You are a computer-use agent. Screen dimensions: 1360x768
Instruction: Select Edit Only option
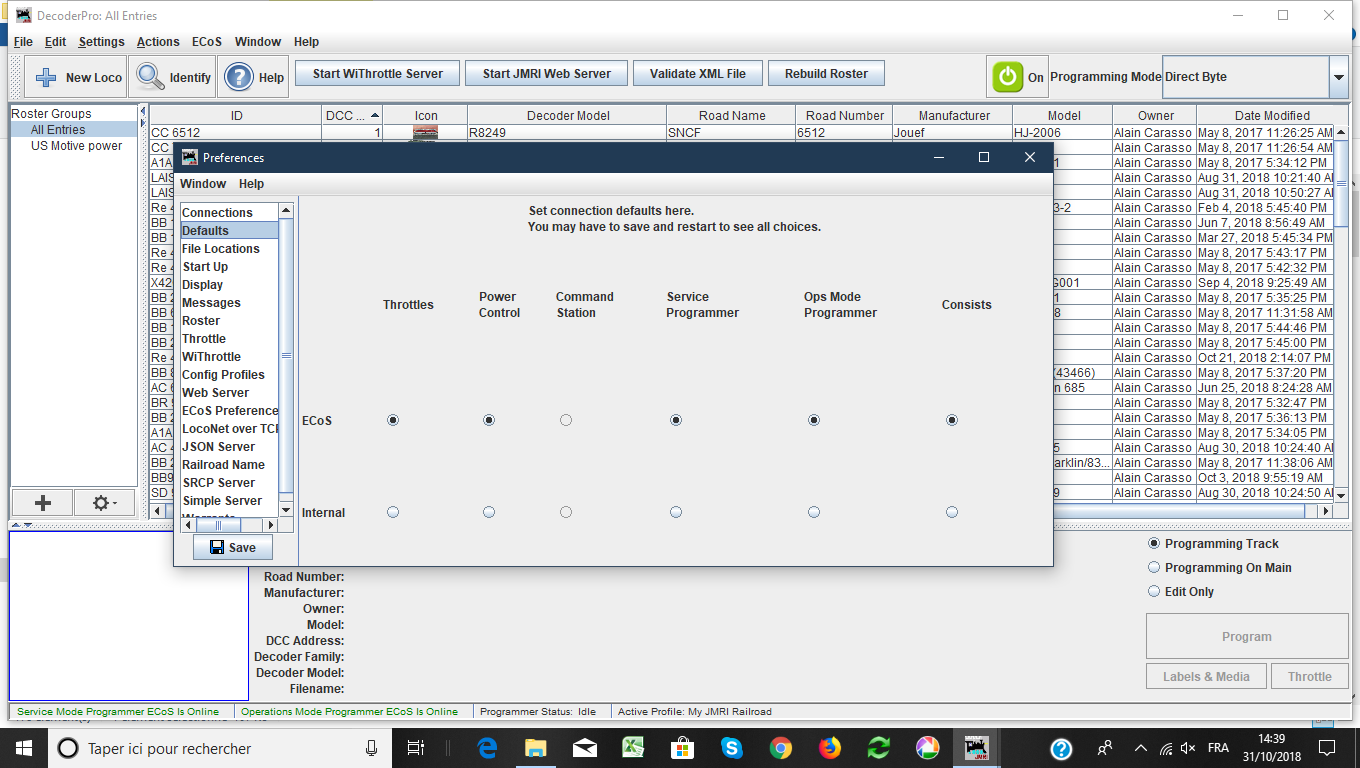[1180, 592]
